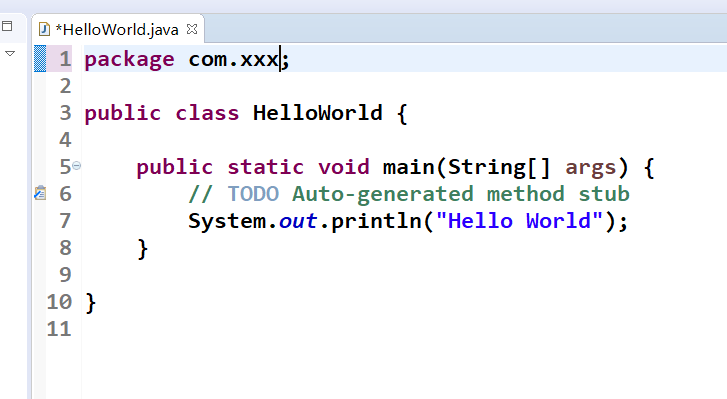Click the 'println' method call
The image size is (727, 399).
[x=376, y=222]
